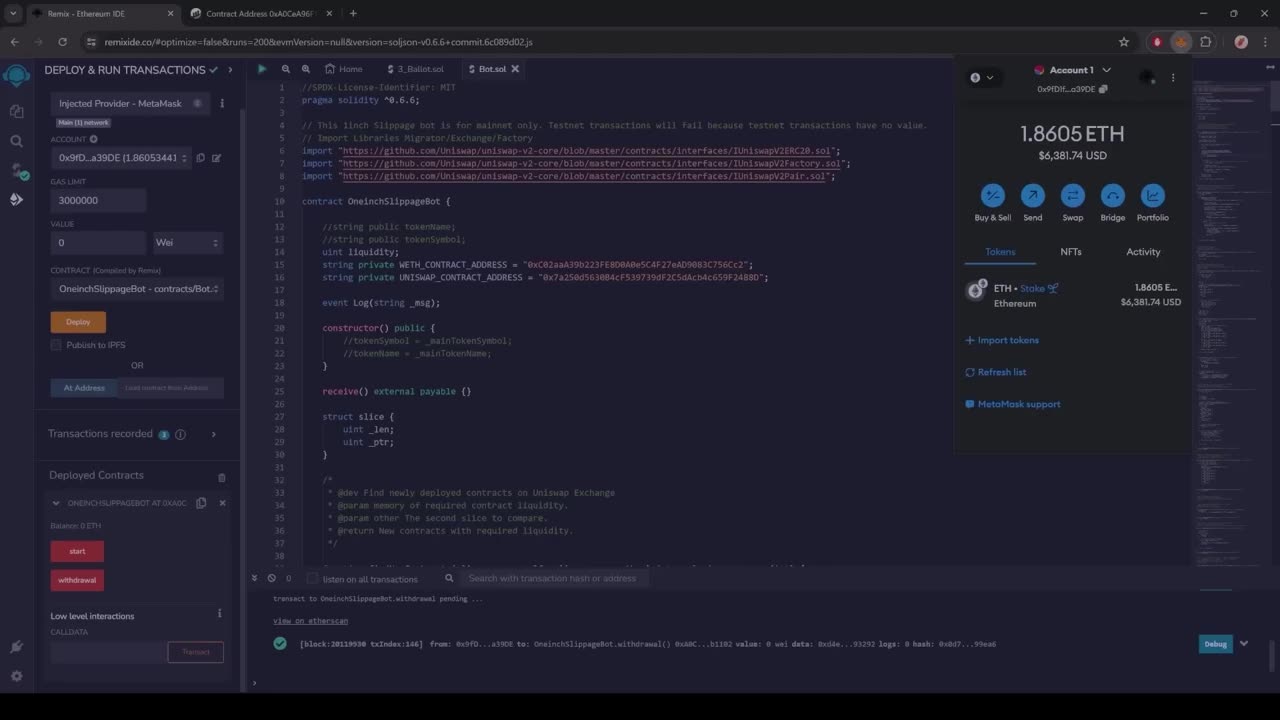Open Low level interactions info icon
1280x720 pixels.
[x=220, y=614]
